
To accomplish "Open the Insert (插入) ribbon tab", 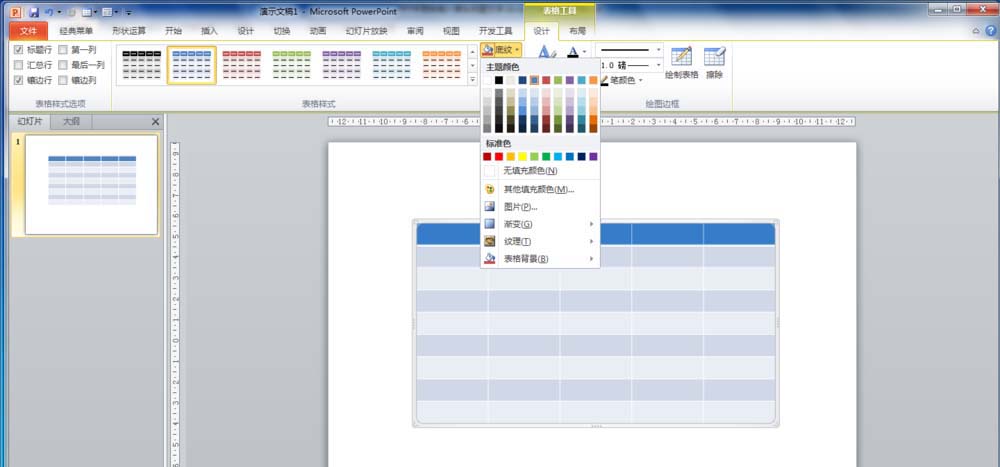I will 209,31.
